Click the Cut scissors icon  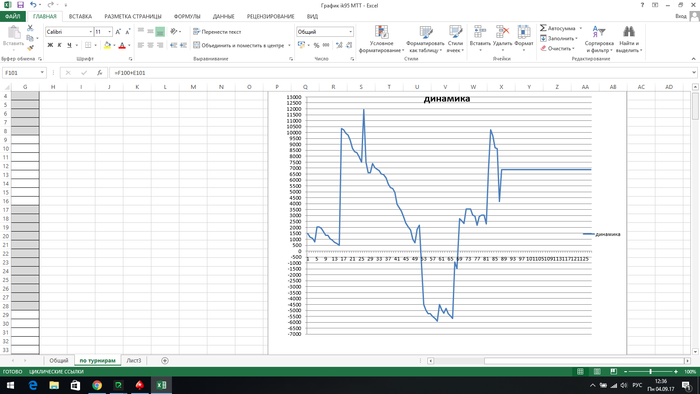(x=30, y=28)
